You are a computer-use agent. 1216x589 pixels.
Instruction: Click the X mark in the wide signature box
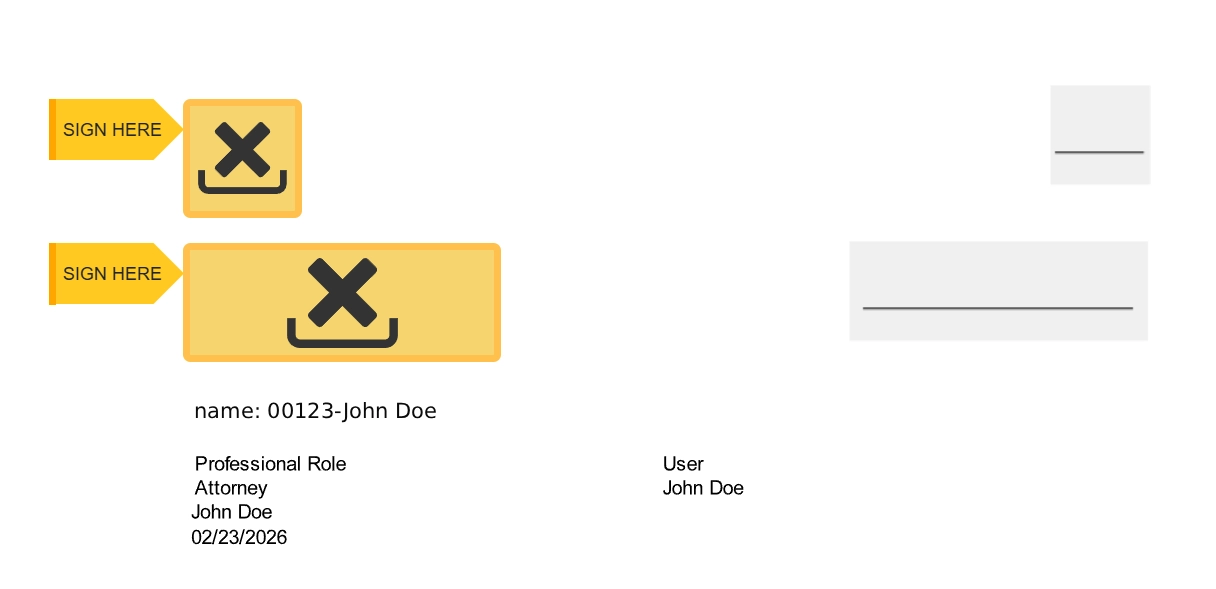(x=342, y=291)
